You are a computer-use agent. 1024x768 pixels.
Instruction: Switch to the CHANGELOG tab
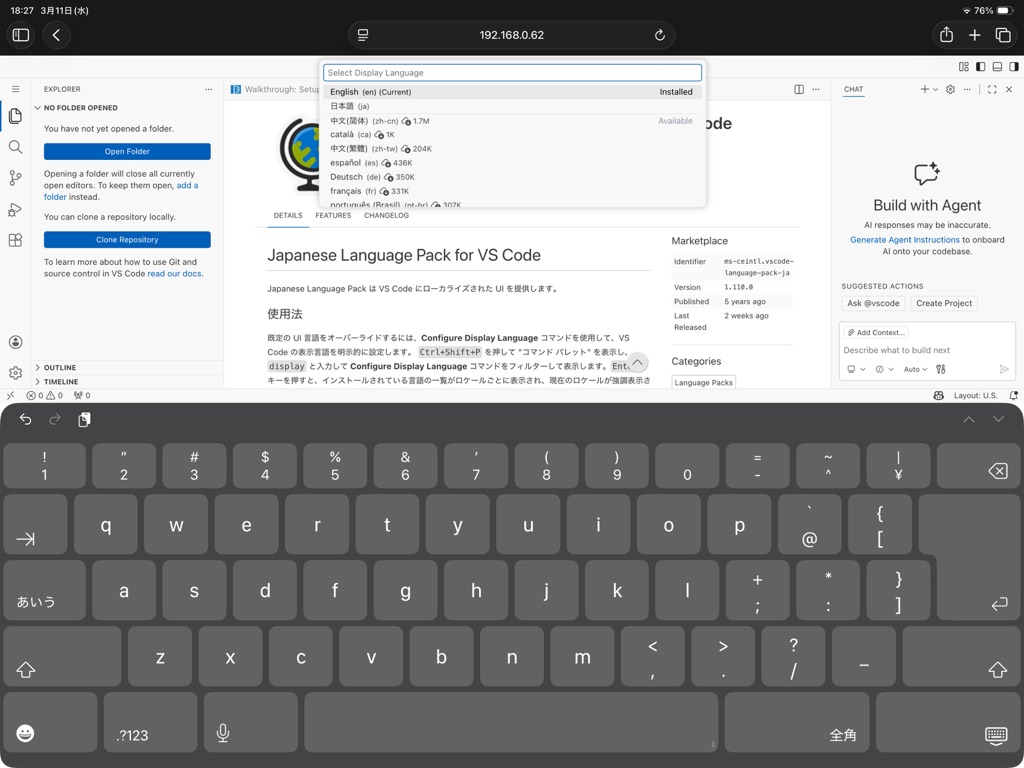coord(386,215)
